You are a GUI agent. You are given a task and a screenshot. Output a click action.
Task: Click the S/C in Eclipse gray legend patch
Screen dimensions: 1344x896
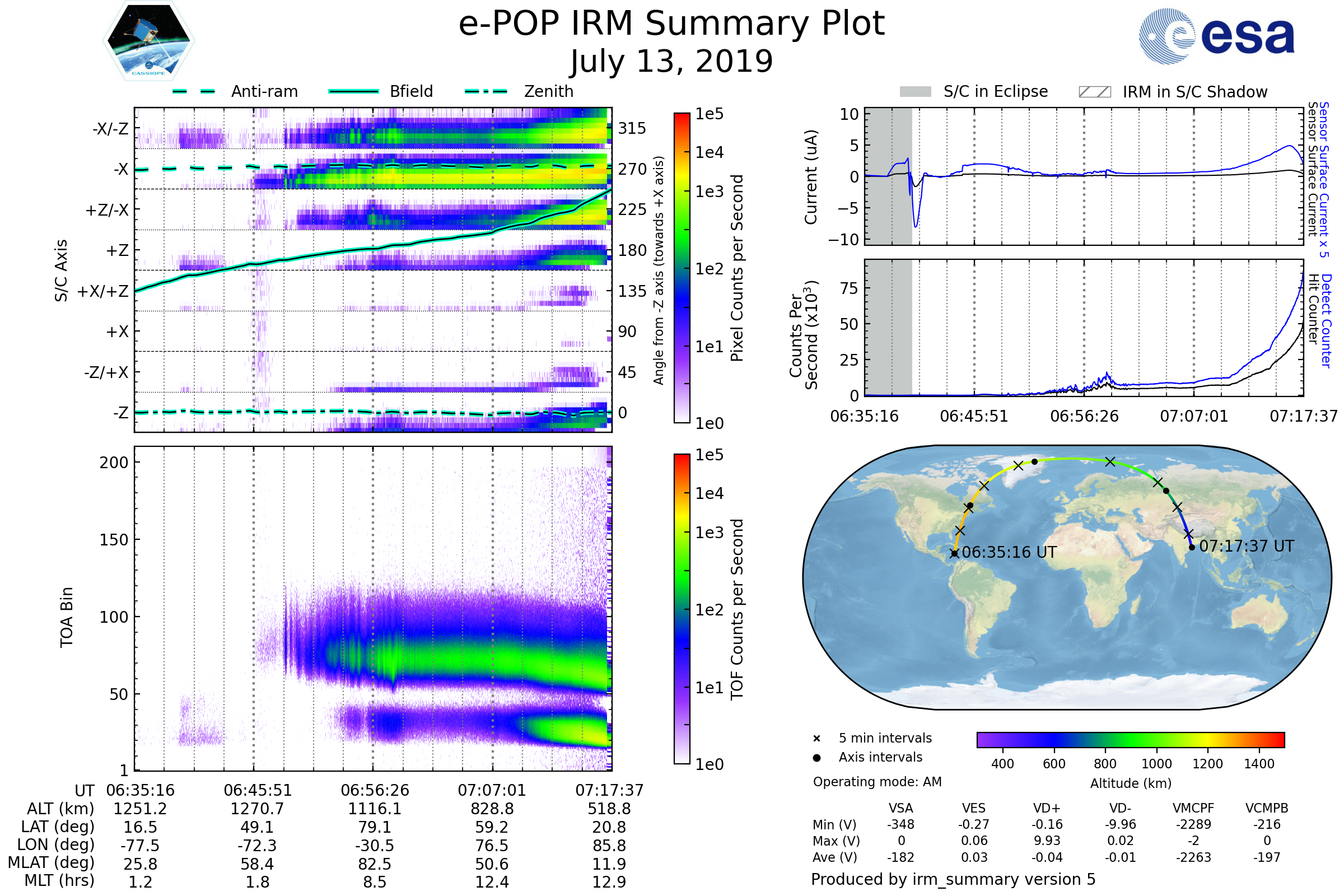(916, 92)
